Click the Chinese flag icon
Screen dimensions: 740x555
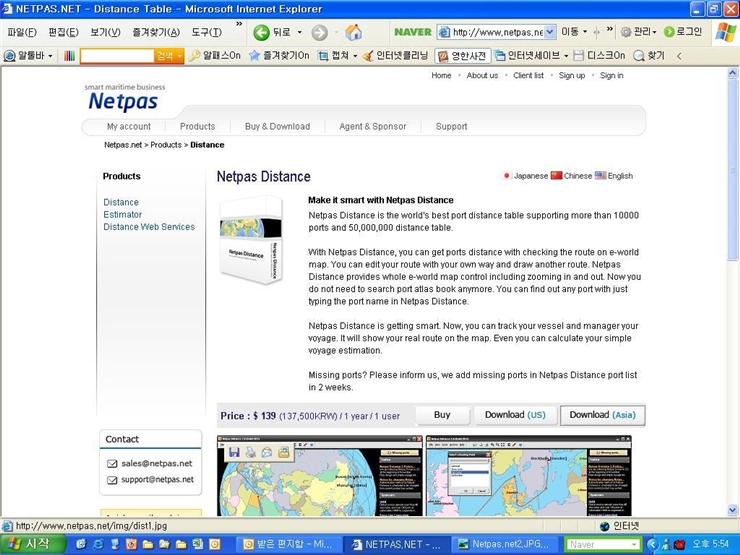556,176
